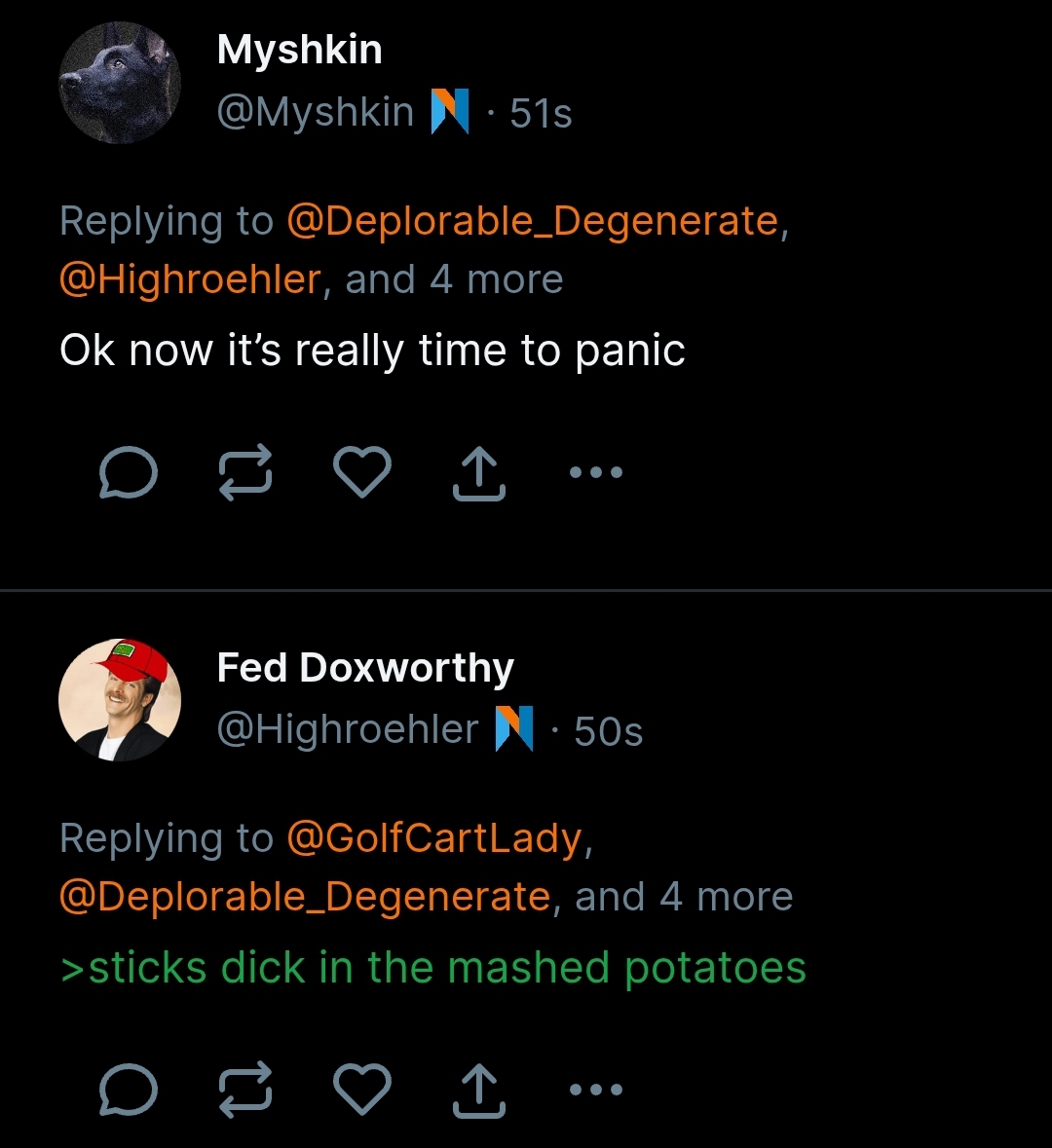Repost Myshkin's panic post
This screenshot has width=1052, height=1148.
pyautogui.click(x=245, y=473)
